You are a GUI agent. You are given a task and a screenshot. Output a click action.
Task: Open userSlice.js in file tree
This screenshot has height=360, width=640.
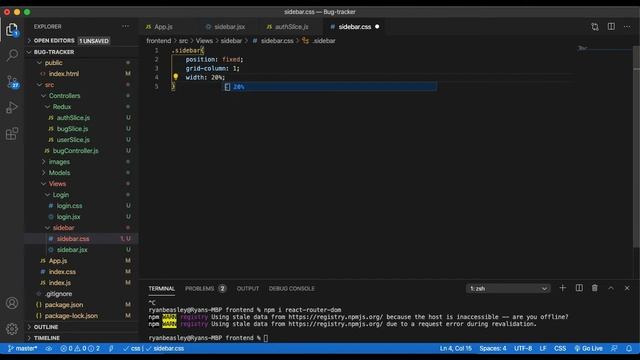pos(73,140)
